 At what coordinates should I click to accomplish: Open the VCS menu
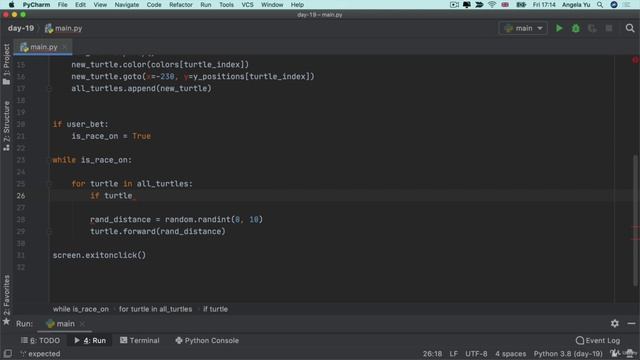(247, 5)
